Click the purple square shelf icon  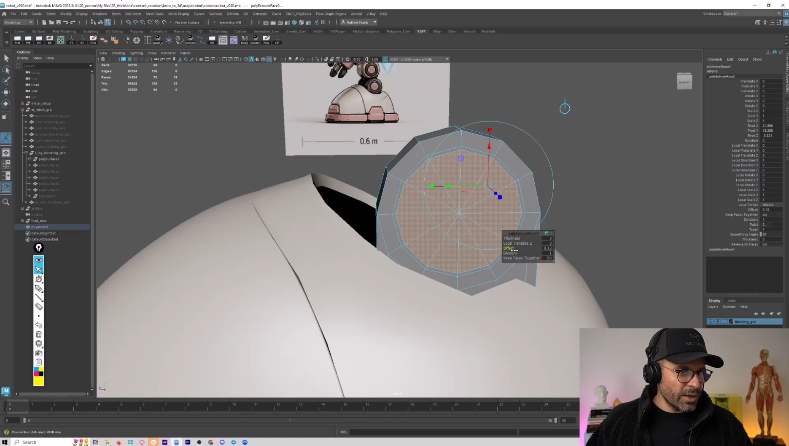coord(233,40)
